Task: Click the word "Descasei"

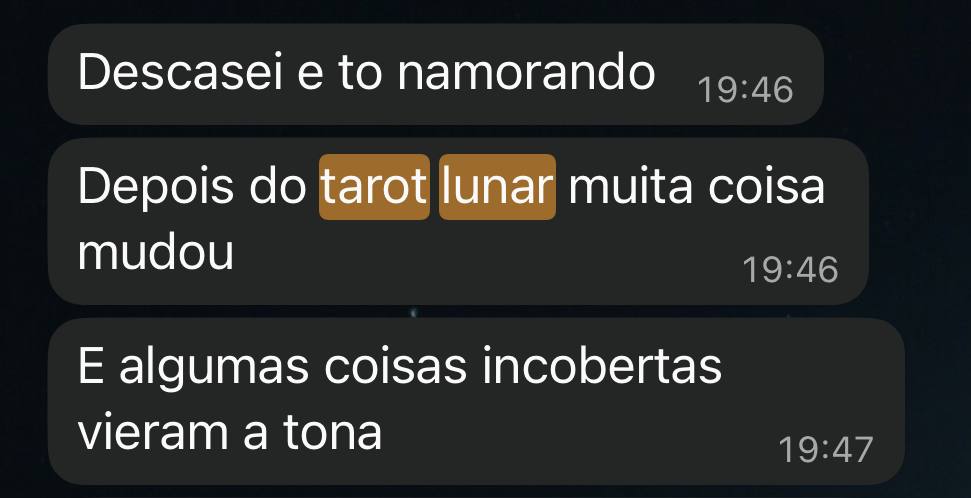Action: (181, 72)
